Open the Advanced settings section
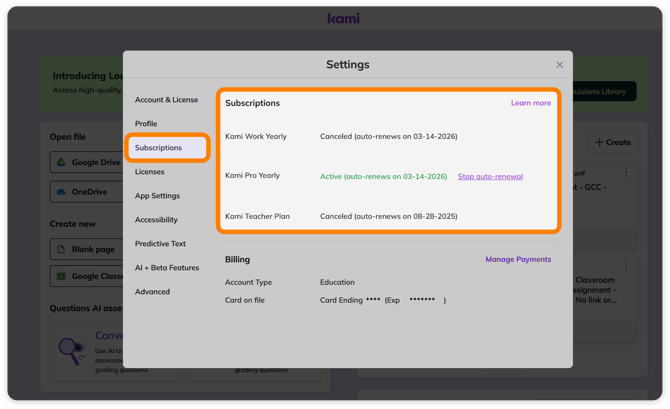This screenshot has width=670, height=409. click(x=152, y=291)
